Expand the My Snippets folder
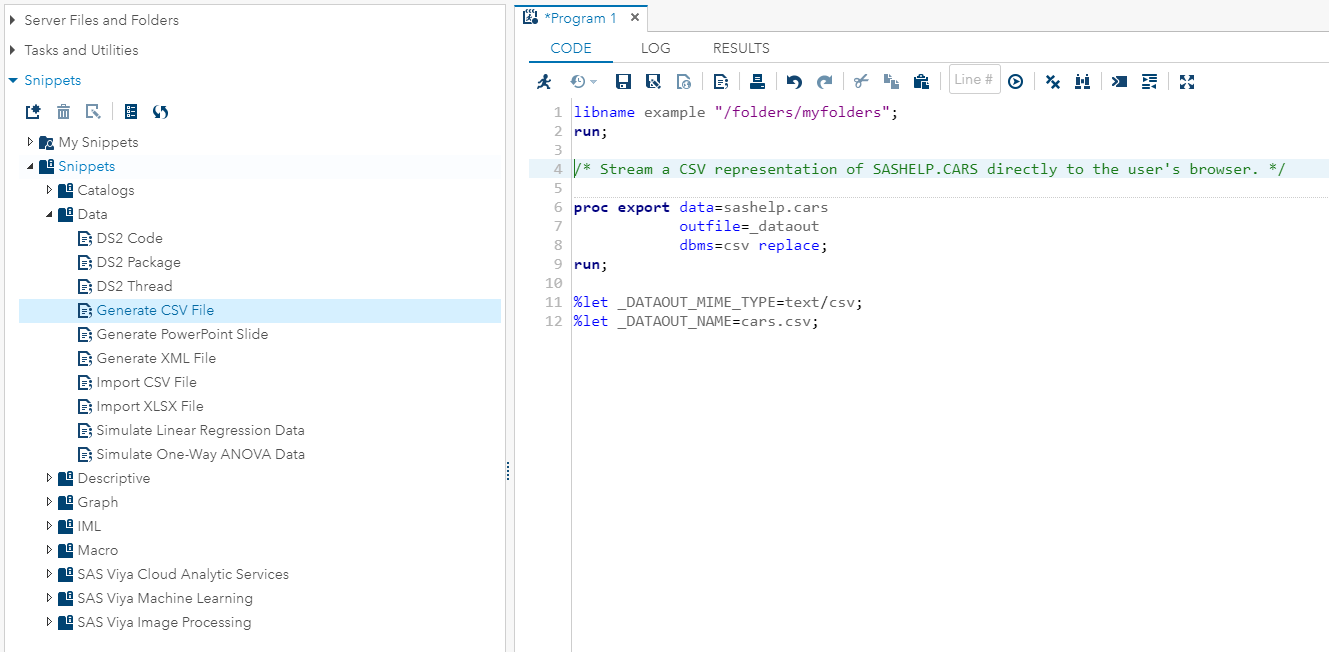Image resolution: width=1329 pixels, height=652 pixels. [x=30, y=142]
